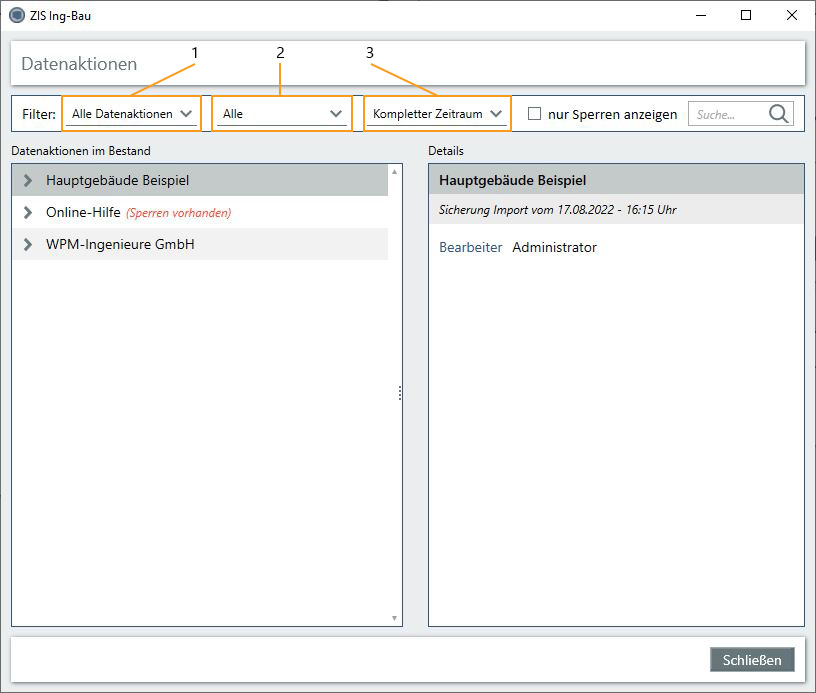Open the 'Alle Datenaktionen' filter dropdown
This screenshot has width=816, height=693.
[132, 114]
